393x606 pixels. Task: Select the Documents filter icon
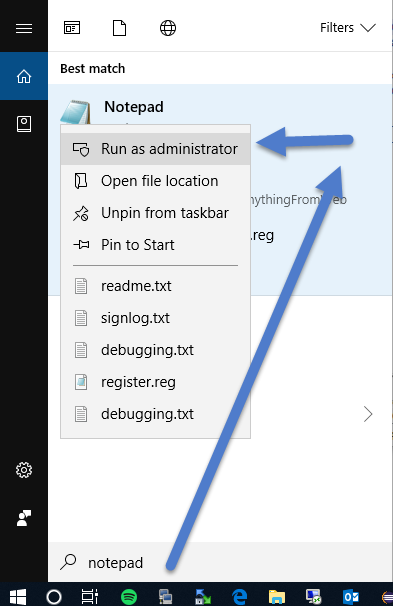pyautogui.click(x=119, y=28)
